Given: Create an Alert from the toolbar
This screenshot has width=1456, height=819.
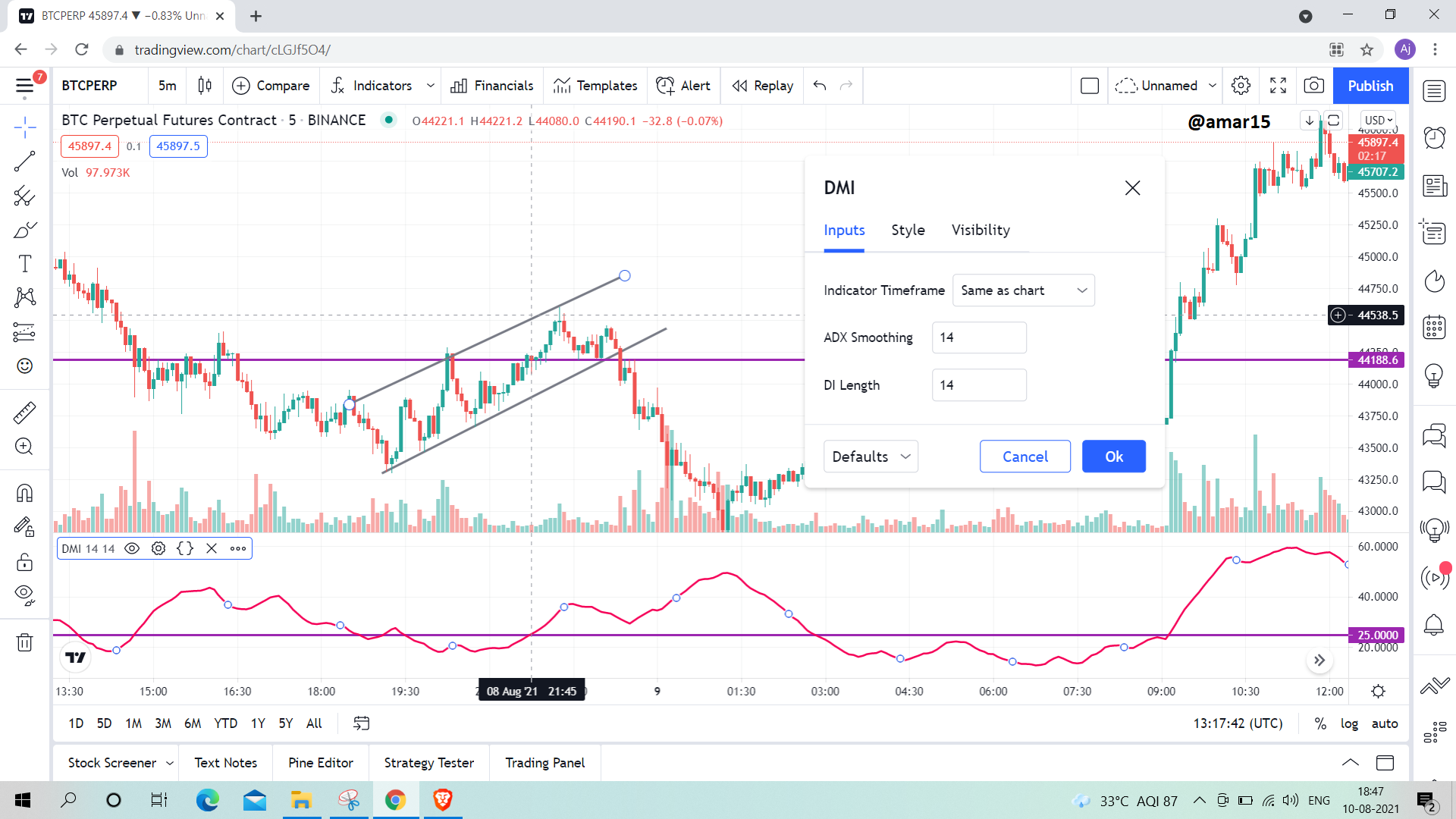Looking at the screenshot, I should (683, 86).
